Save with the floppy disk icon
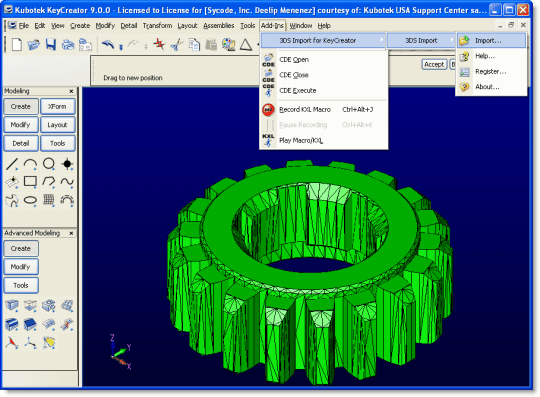Image resolution: width=540 pixels, height=397 pixels. point(51,44)
